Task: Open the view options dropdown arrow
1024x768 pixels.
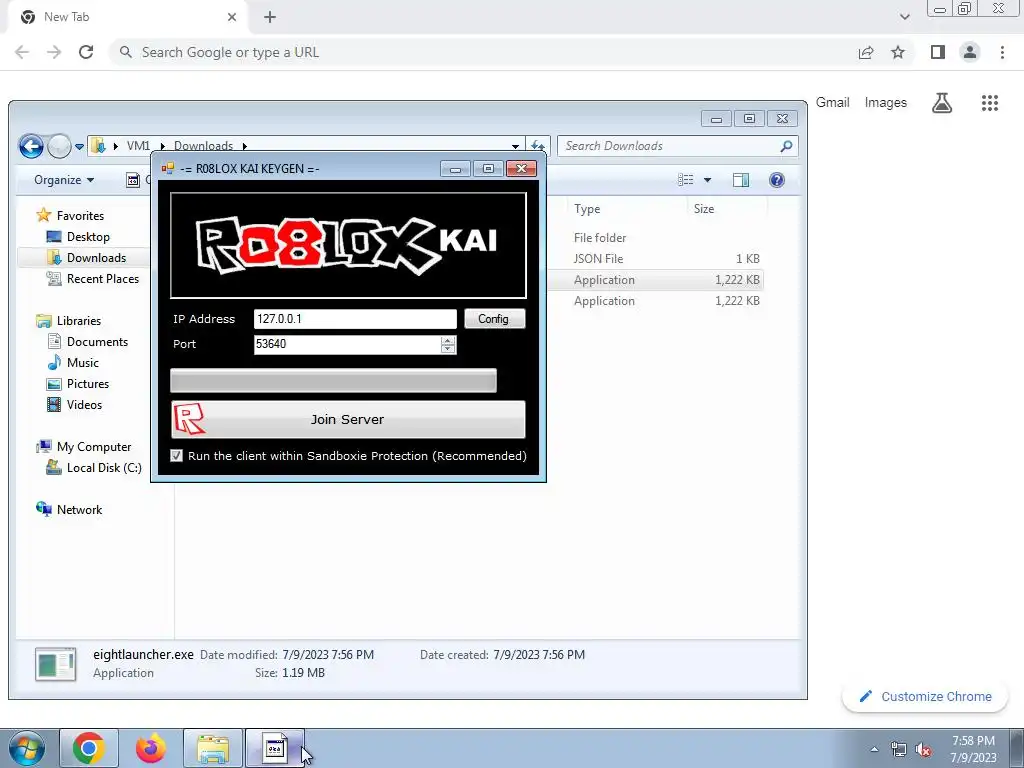Action: tap(707, 180)
